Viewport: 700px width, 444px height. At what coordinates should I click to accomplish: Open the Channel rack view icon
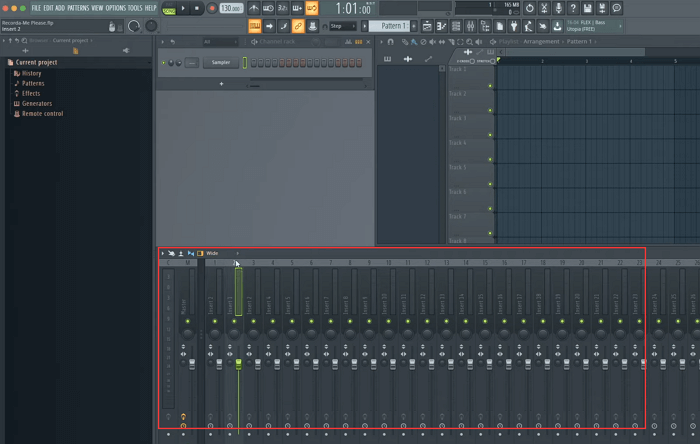coord(456,26)
